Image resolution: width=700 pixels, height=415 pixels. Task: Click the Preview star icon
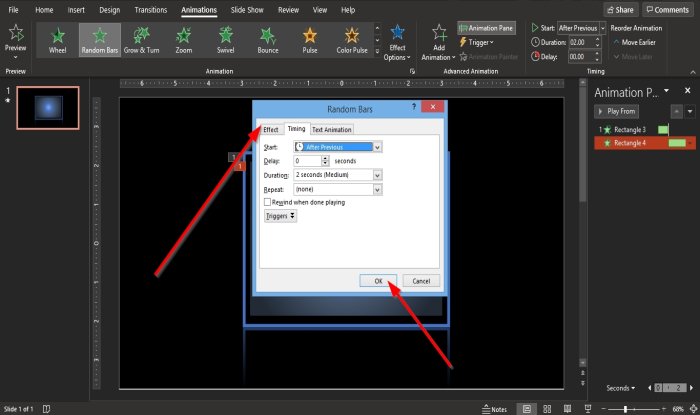(x=16, y=33)
